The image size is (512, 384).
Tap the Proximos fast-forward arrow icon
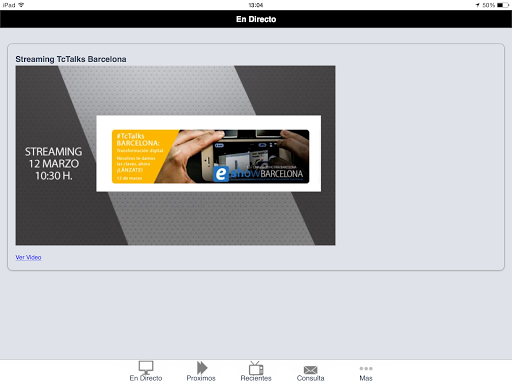pyautogui.click(x=202, y=368)
